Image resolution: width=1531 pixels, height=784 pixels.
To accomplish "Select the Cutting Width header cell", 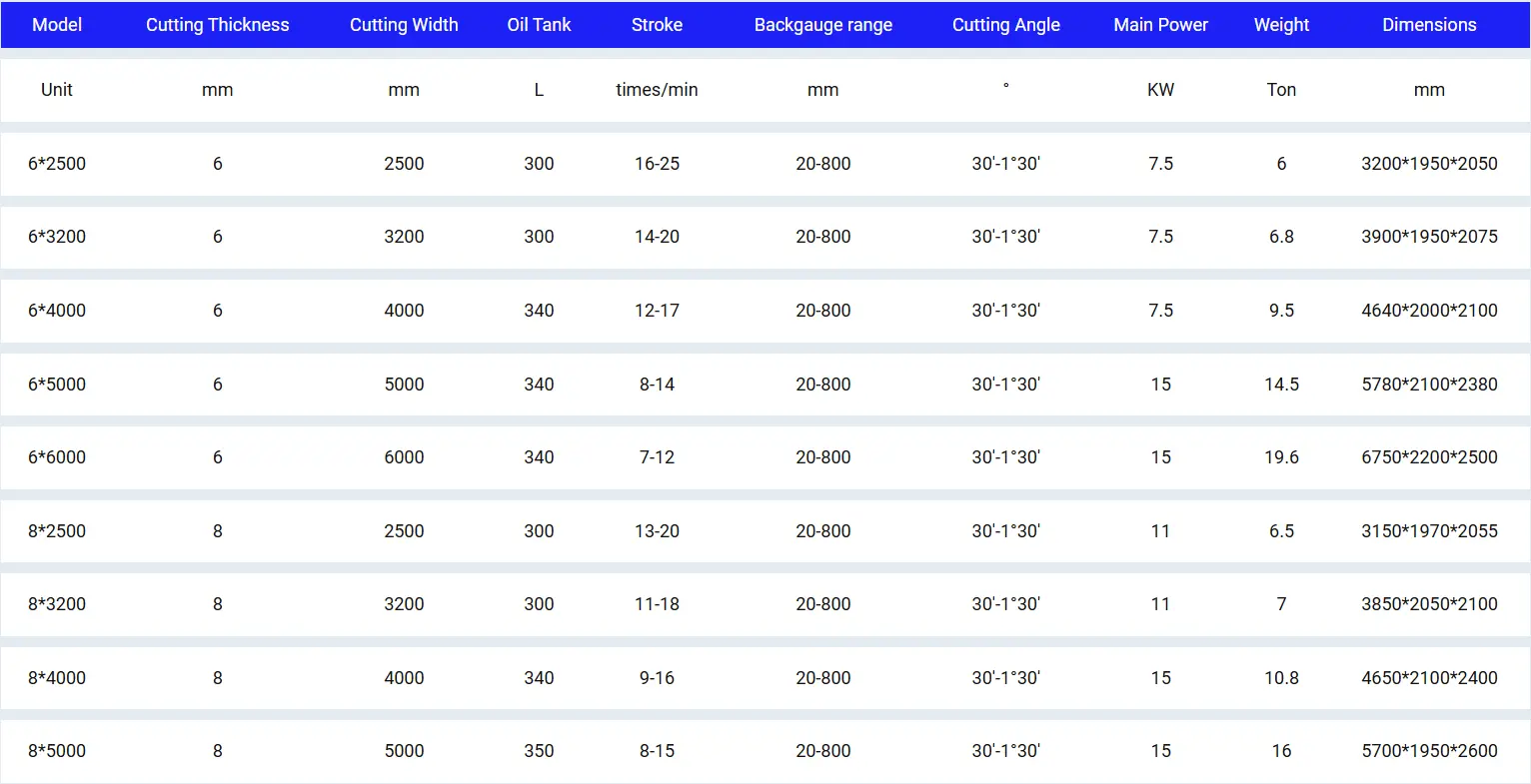I will (x=404, y=25).
